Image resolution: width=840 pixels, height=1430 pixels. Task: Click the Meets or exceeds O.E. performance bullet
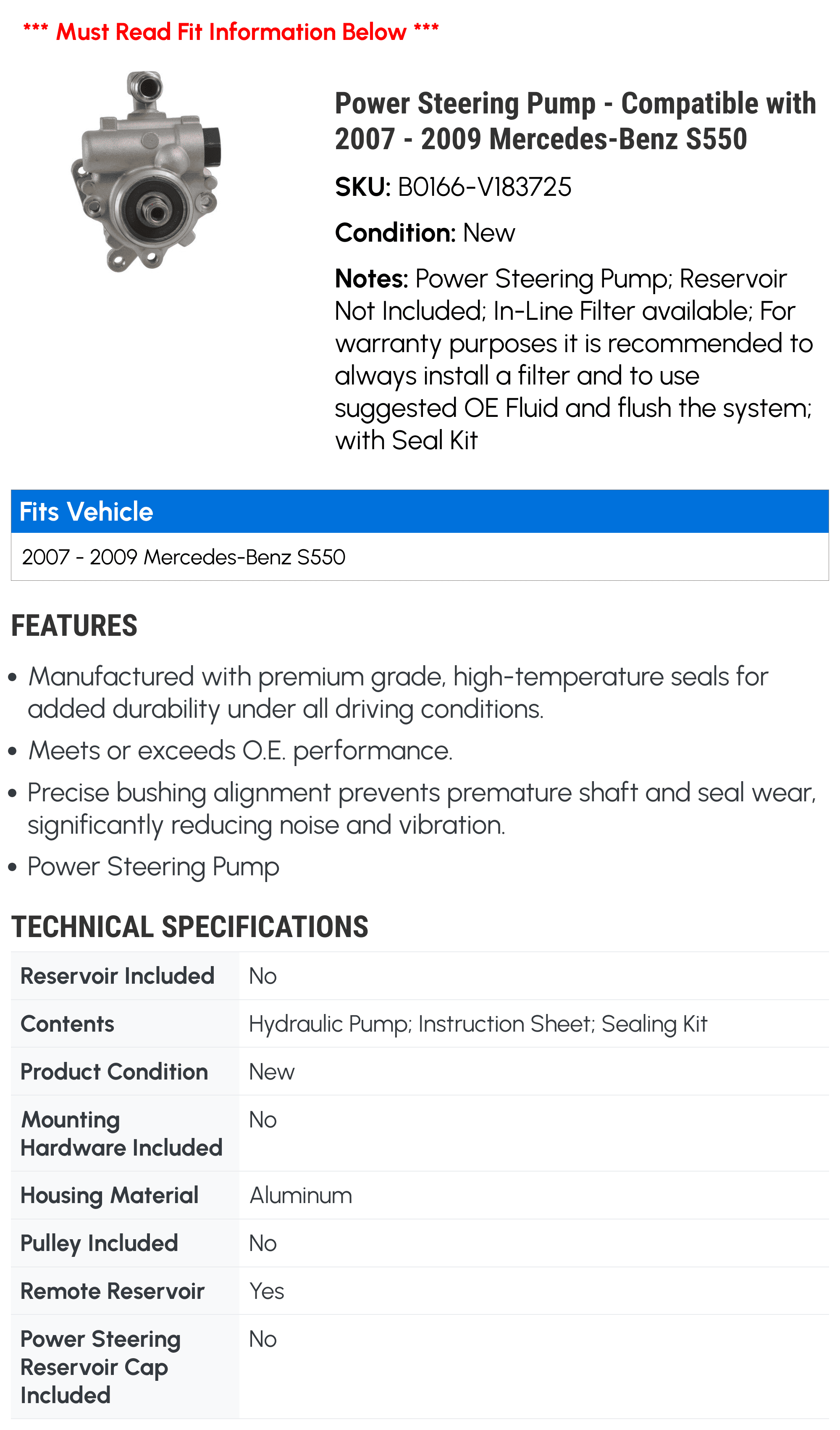point(241,751)
